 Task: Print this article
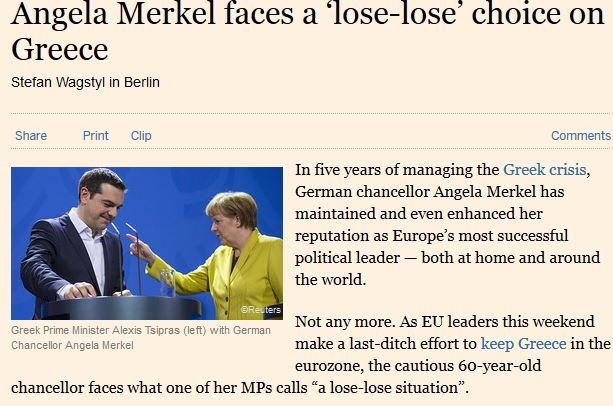(x=96, y=136)
